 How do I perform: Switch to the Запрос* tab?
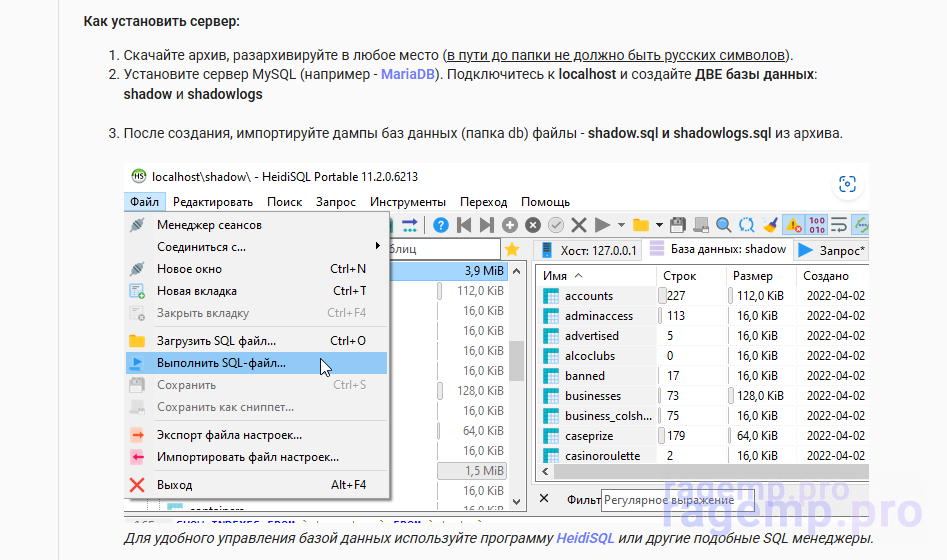coord(832,250)
